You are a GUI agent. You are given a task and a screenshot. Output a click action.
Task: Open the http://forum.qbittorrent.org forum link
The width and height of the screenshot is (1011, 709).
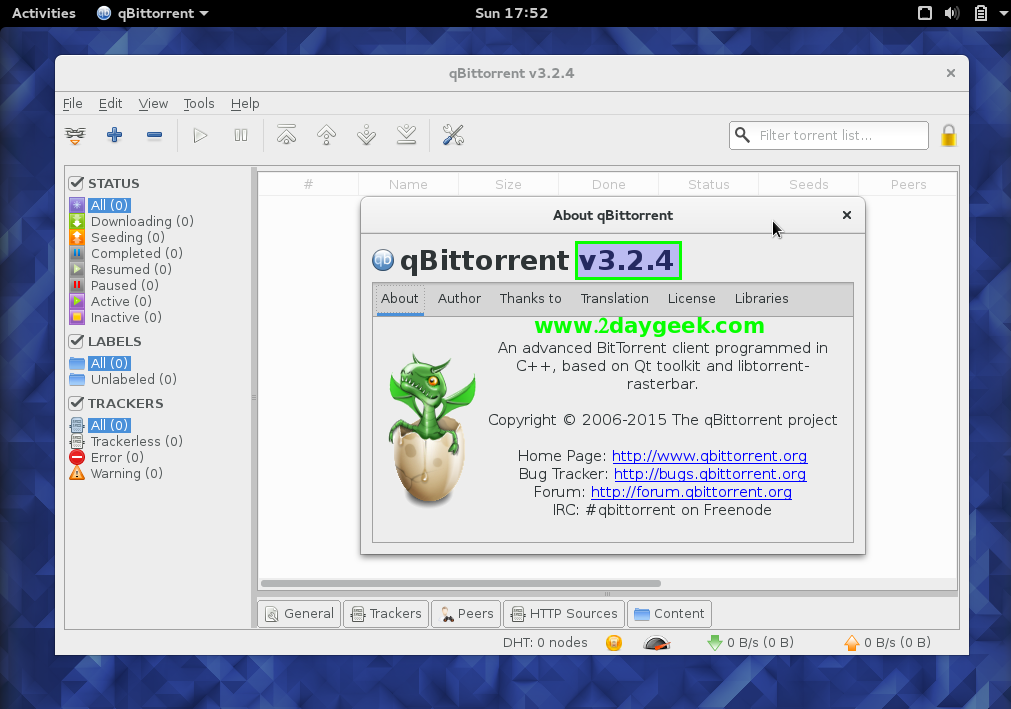click(691, 492)
